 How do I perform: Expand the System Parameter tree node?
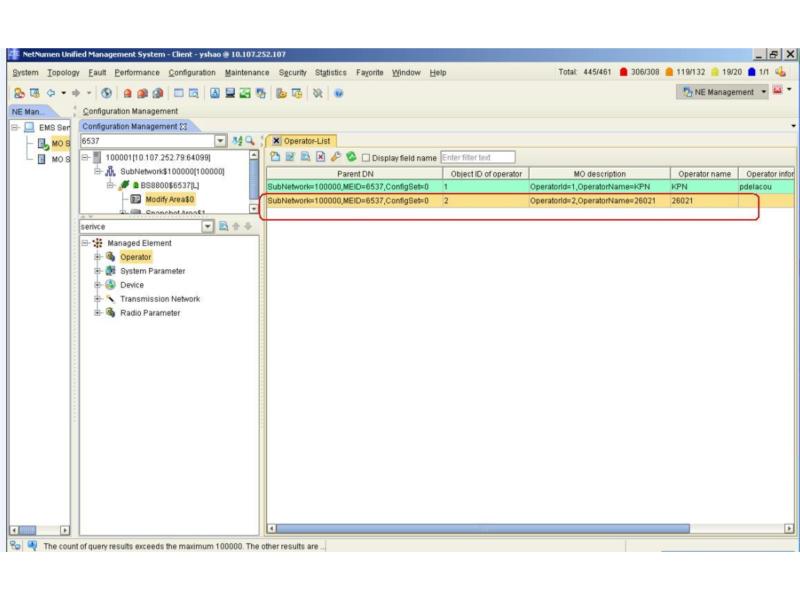click(97, 271)
